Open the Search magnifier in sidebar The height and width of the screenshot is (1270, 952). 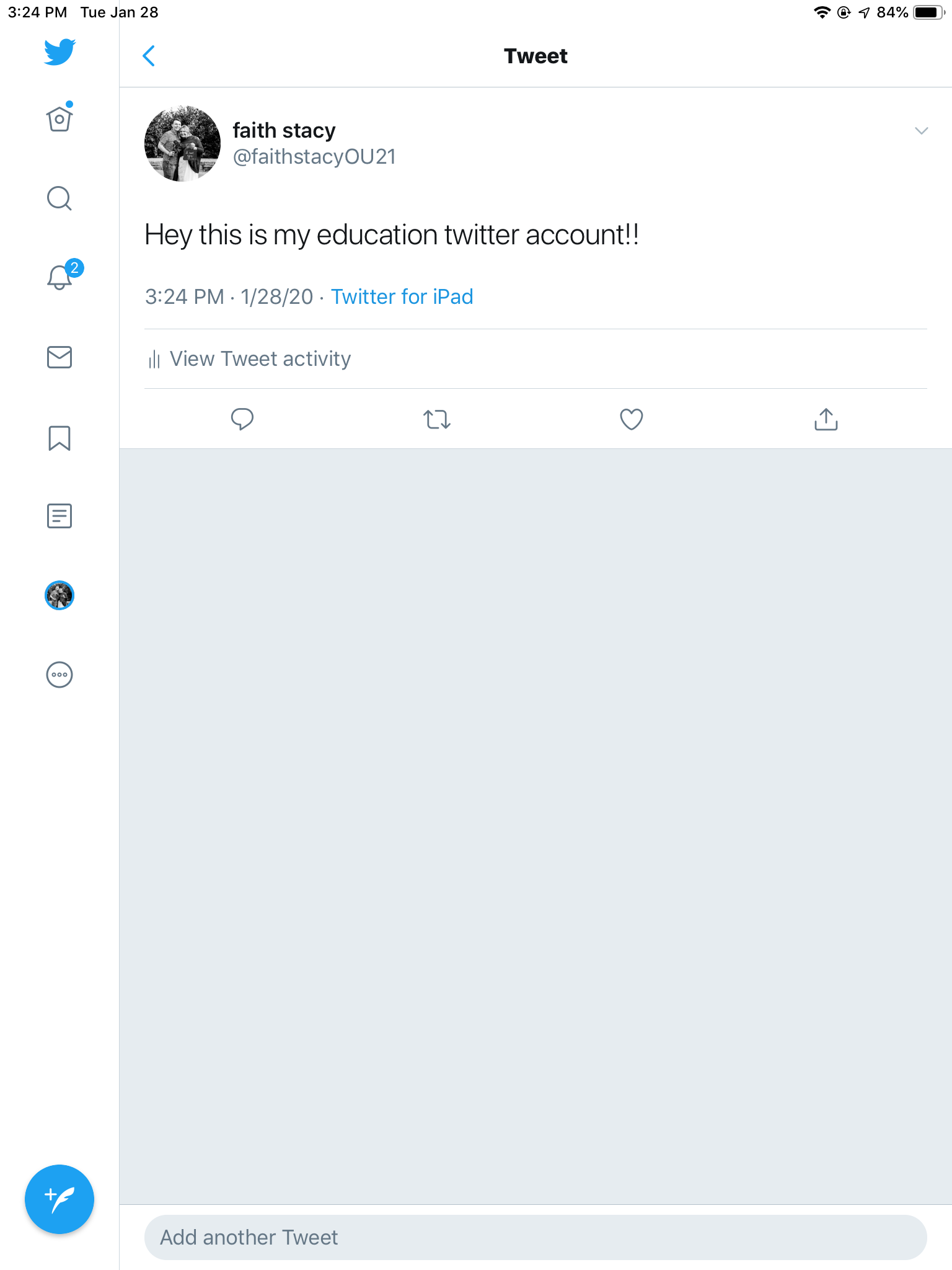click(x=59, y=198)
